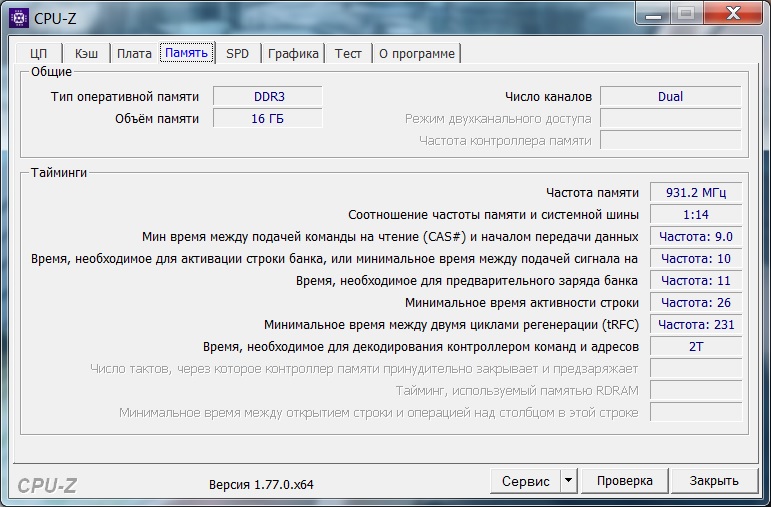The image size is (771, 507).
Task: Click the 16 ГБ memory size field
Action: (x=268, y=119)
